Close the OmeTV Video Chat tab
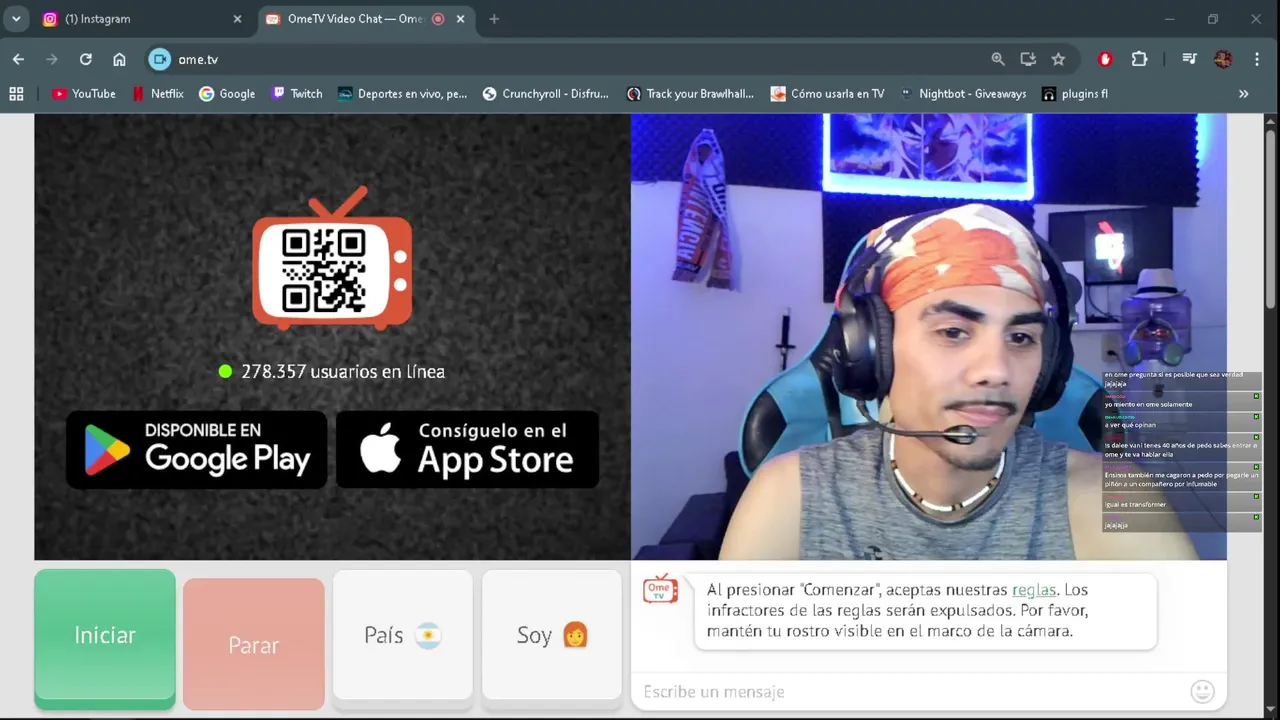 coord(462,19)
